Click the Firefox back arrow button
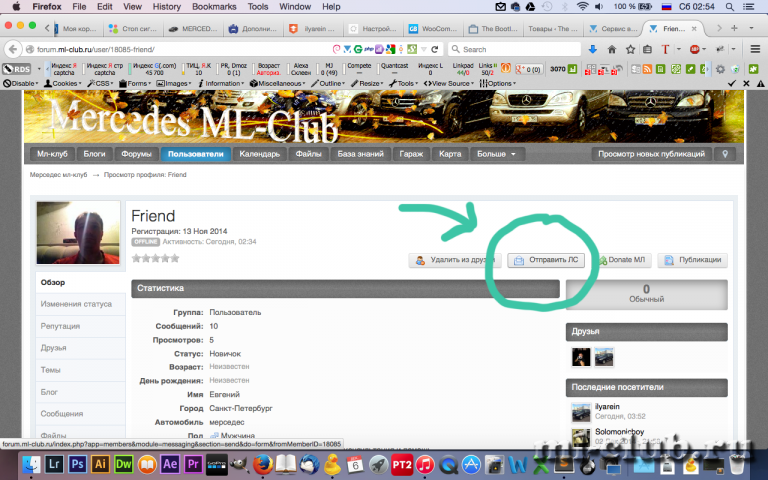768x480 pixels. (13, 49)
